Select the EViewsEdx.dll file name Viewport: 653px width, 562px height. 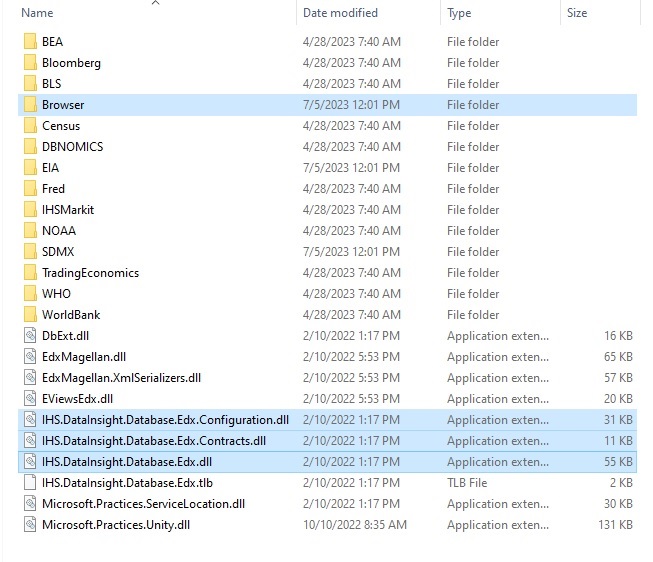(77, 399)
